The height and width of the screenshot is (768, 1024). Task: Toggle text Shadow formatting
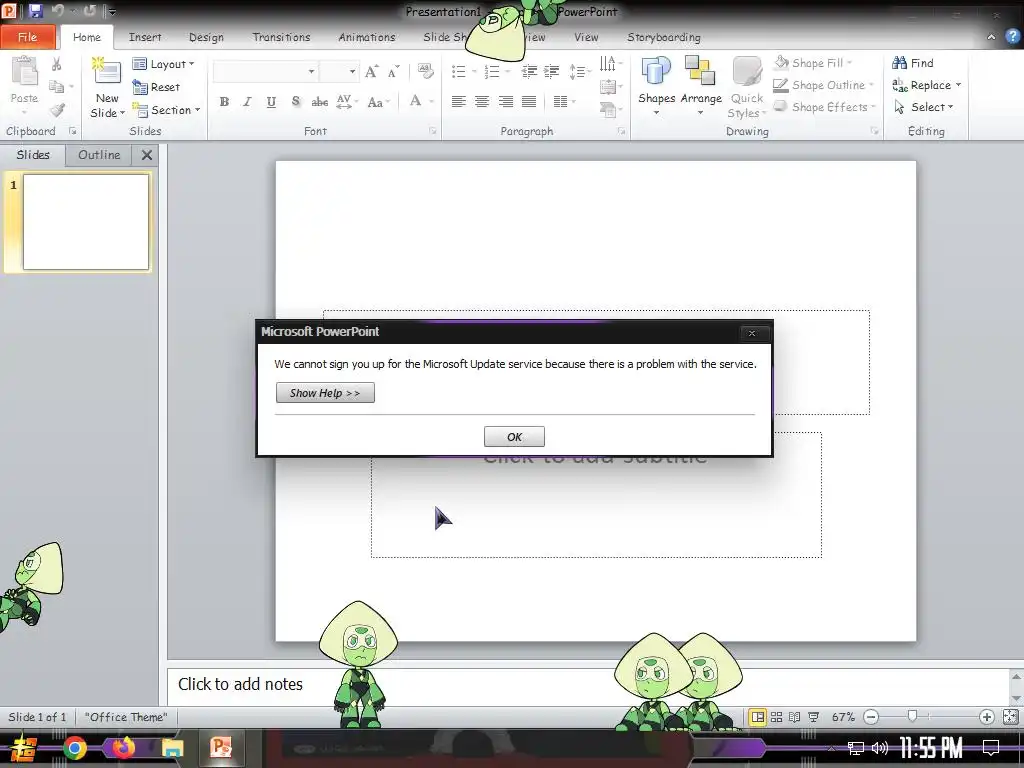pyautogui.click(x=295, y=101)
